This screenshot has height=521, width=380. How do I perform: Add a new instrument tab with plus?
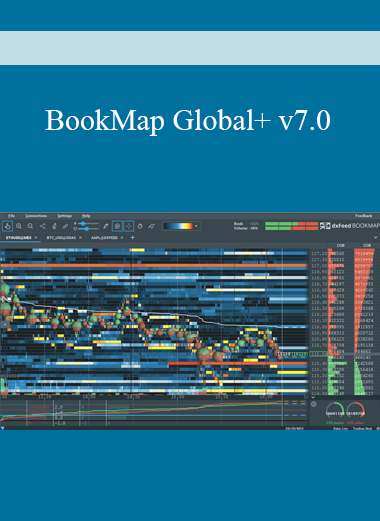[x=132, y=238]
